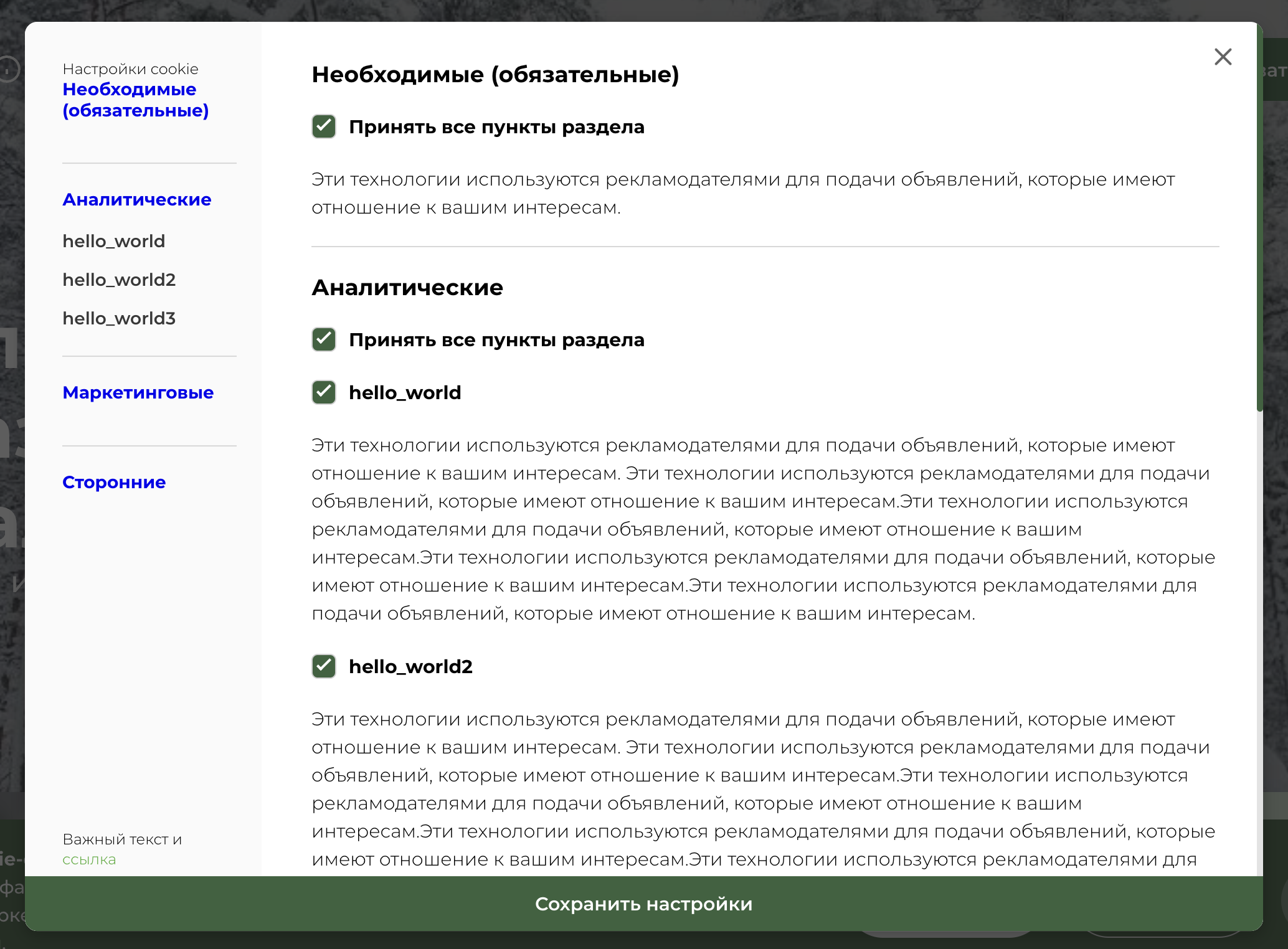The image size is (1288, 949).
Task: Close the cookie settings dialog
Action: click(1223, 57)
